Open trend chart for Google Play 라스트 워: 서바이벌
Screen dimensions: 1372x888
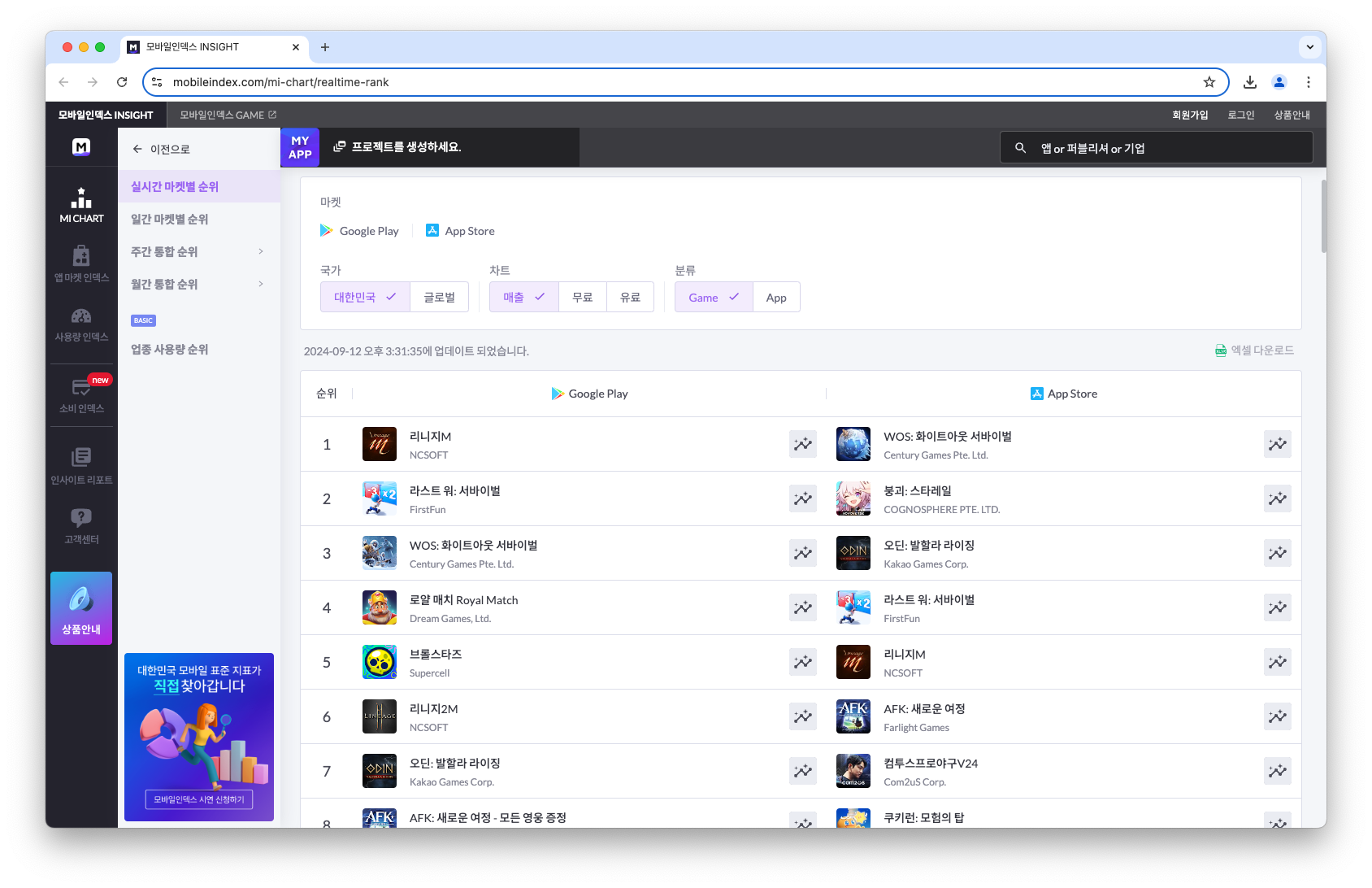tap(803, 498)
